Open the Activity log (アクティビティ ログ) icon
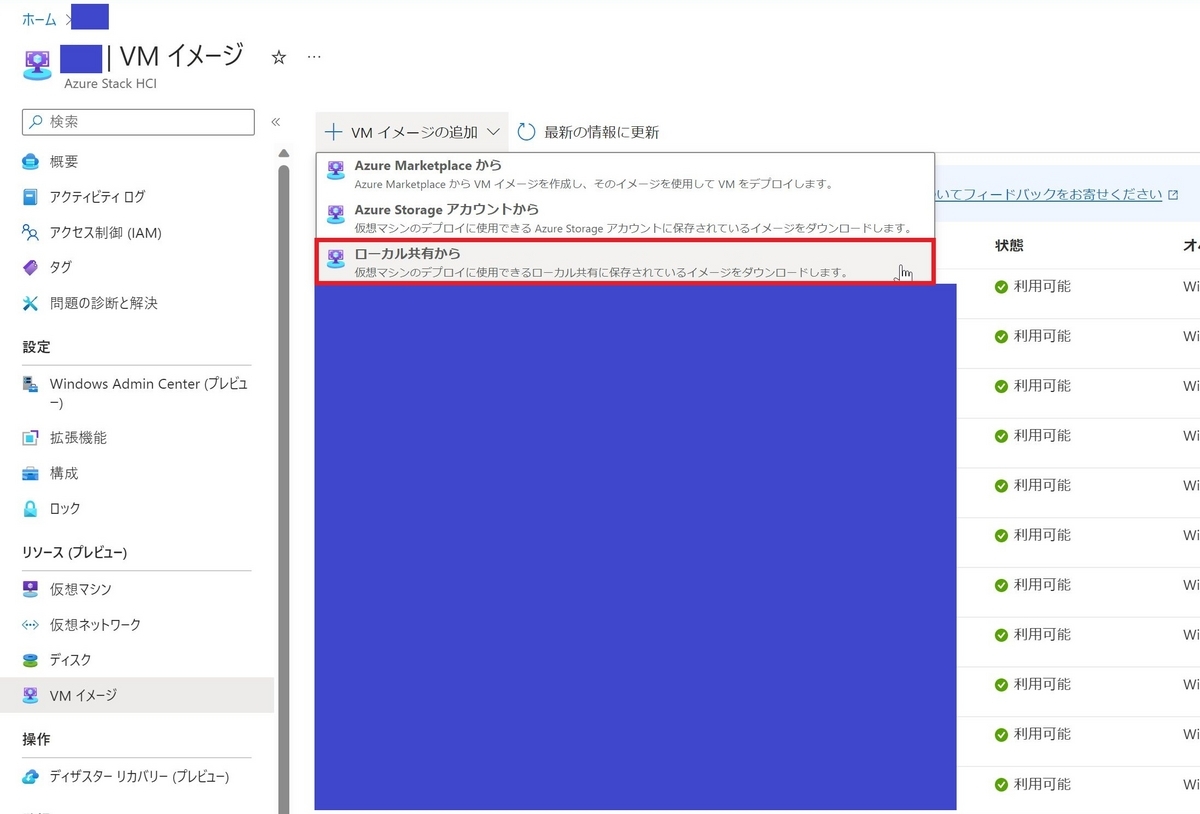 (x=31, y=197)
